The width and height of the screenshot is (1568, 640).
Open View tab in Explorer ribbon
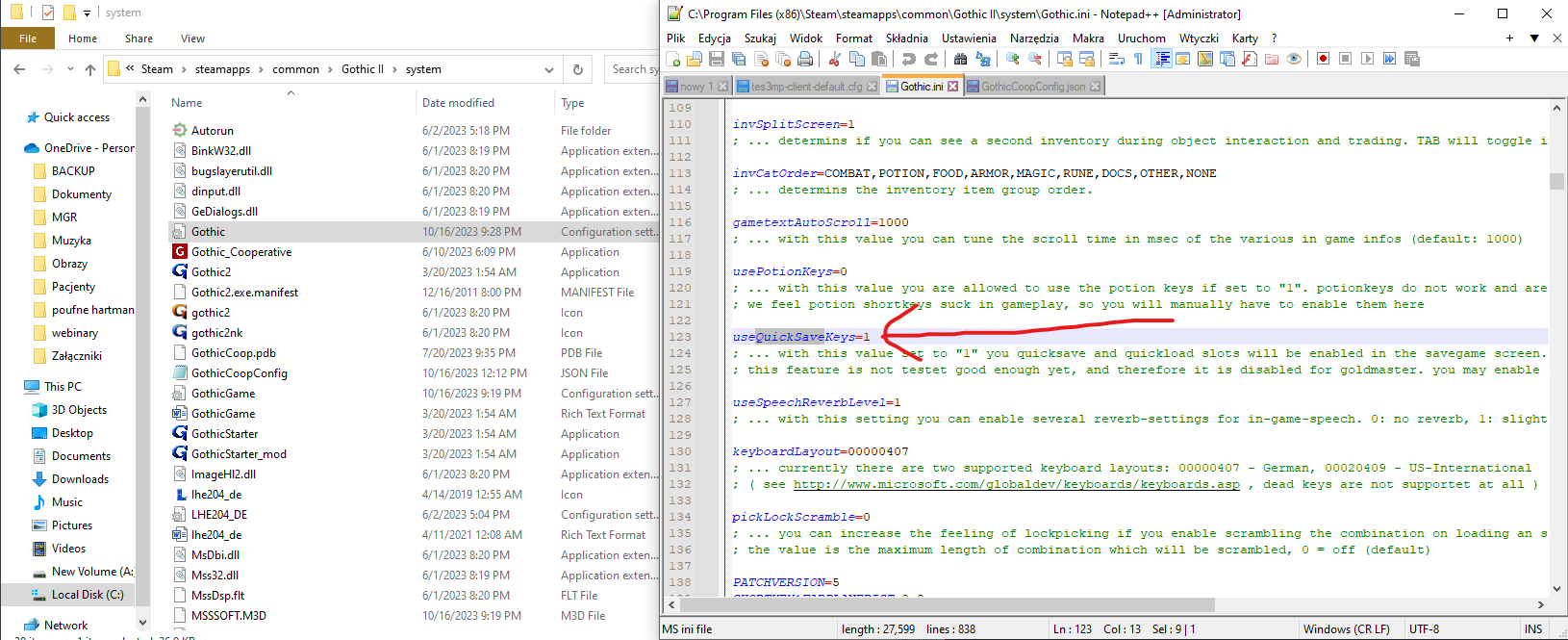point(192,38)
